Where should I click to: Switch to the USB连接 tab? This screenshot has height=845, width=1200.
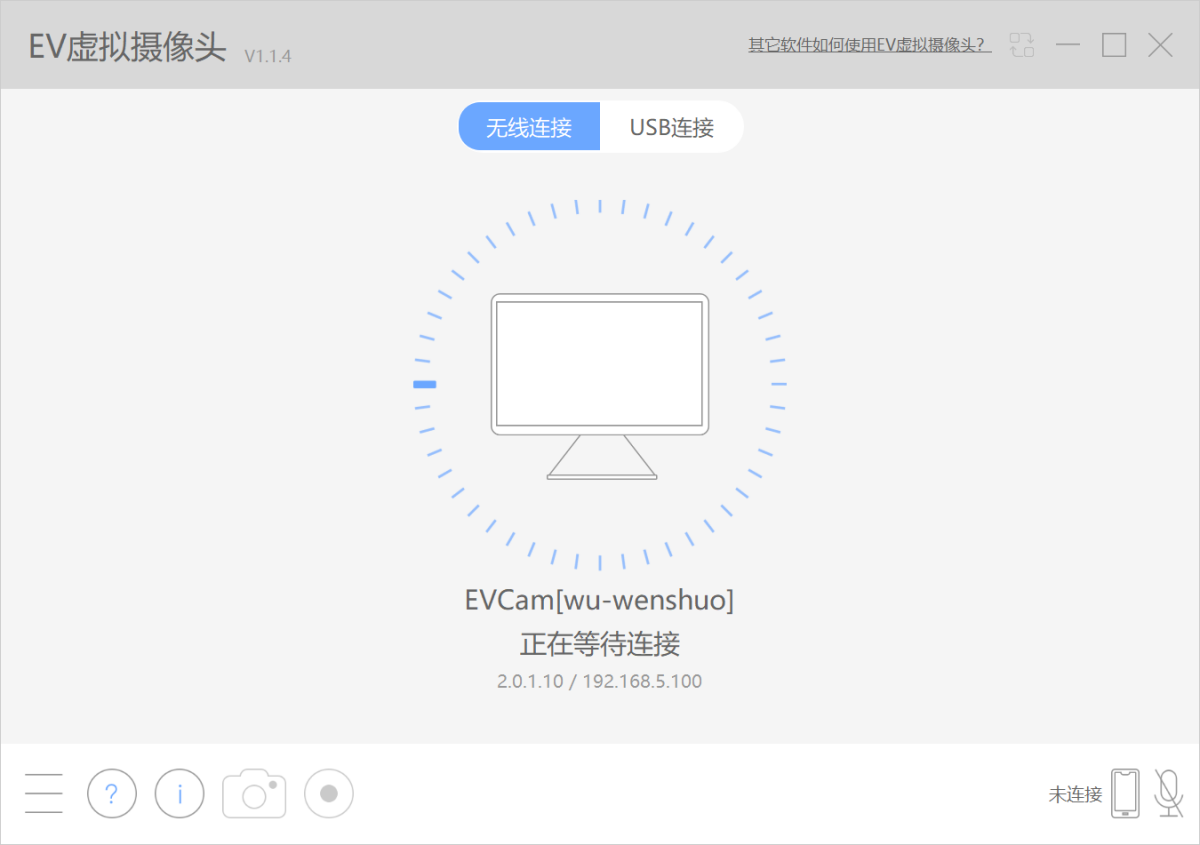point(671,126)
